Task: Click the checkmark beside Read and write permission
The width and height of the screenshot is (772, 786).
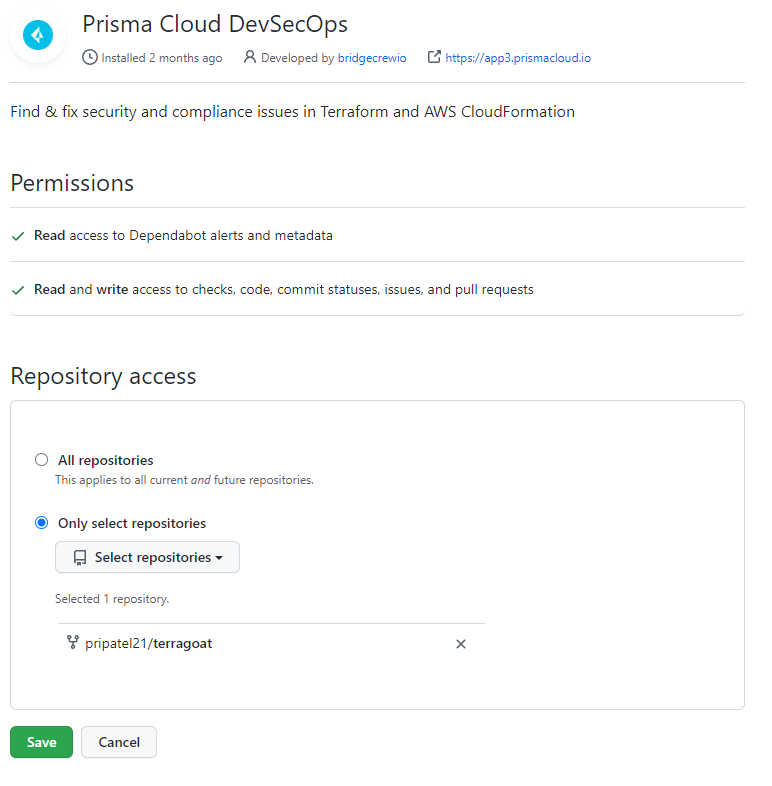Action: (x=18, y=290)
